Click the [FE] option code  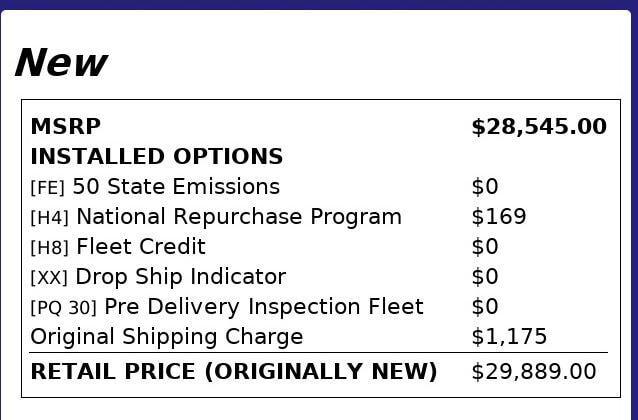point(48,188)
